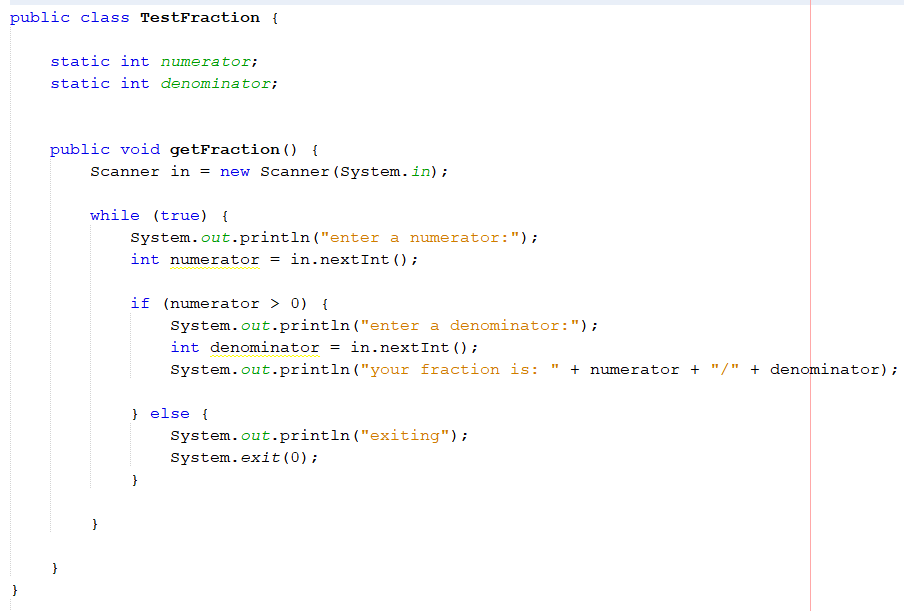The height and width of the screenshot is (611, 904).
Task: Click the else keyword
Action: pyautogui.click(x=170, y=413)
